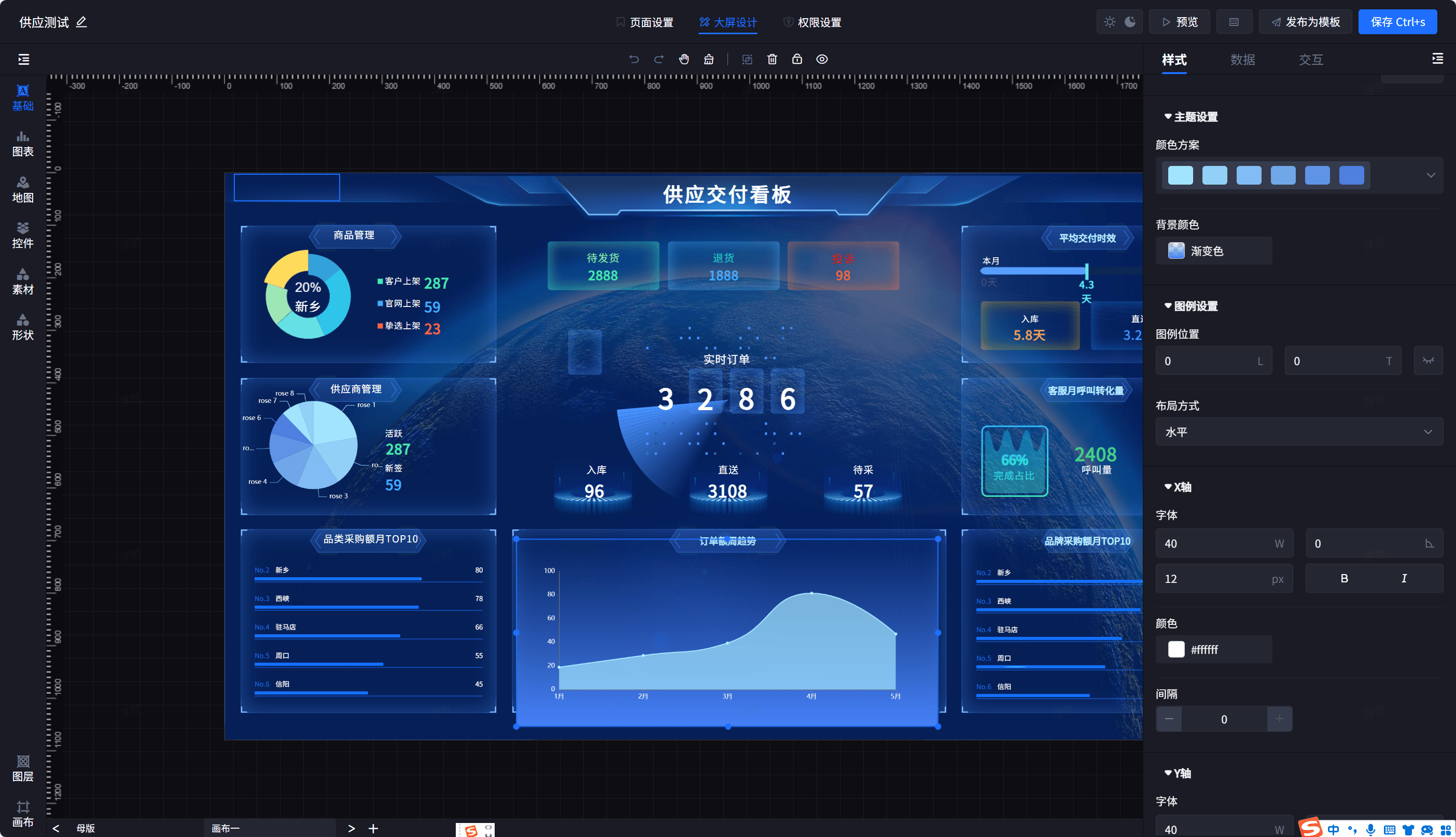Collapse the Y轴 section
Viewport: 1456px width, 837px height.
click(x=1177, y=773)
